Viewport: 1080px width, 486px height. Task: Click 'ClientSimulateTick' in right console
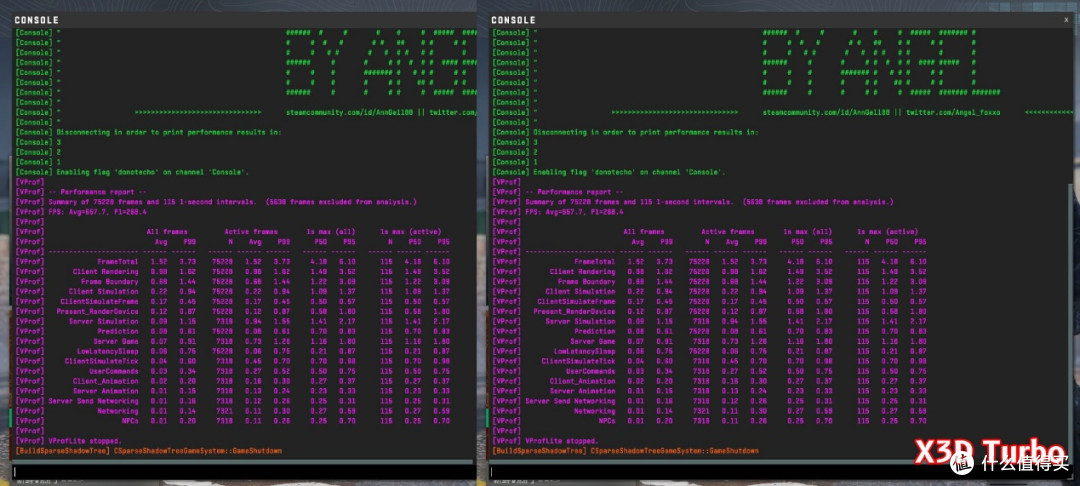coord(578,361)
